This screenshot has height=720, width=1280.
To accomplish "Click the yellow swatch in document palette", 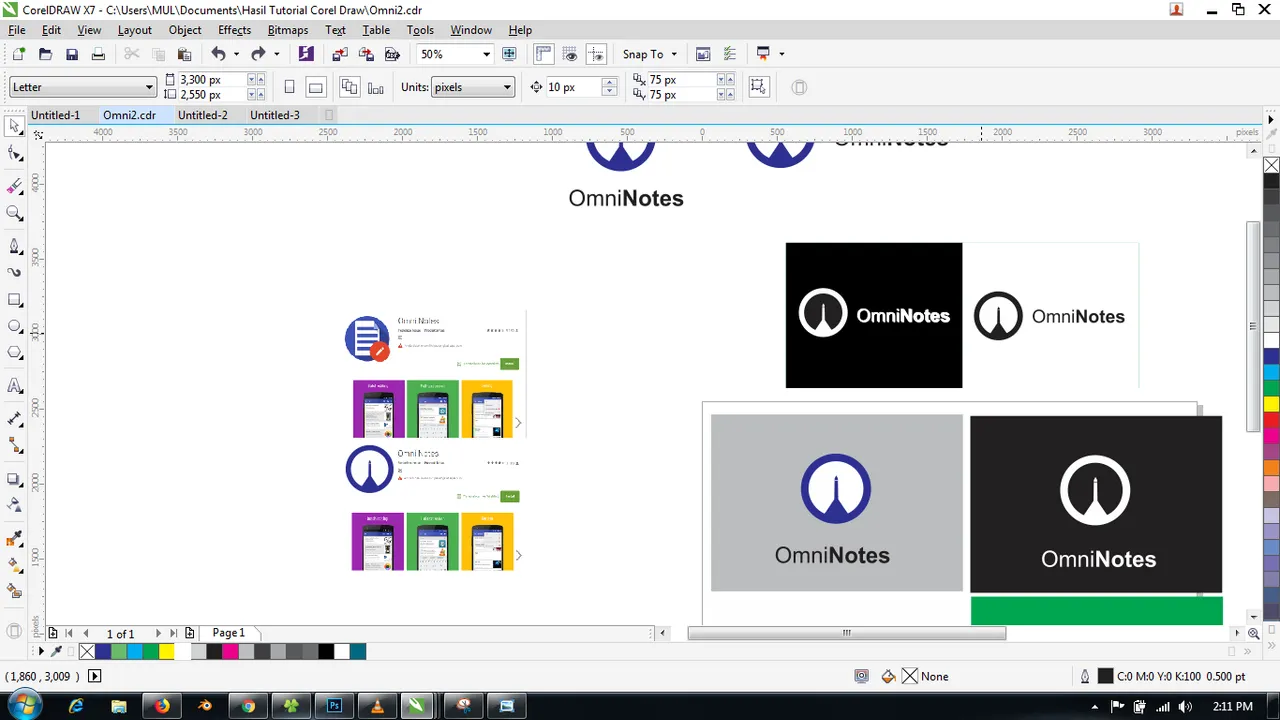I will point(166,651).
